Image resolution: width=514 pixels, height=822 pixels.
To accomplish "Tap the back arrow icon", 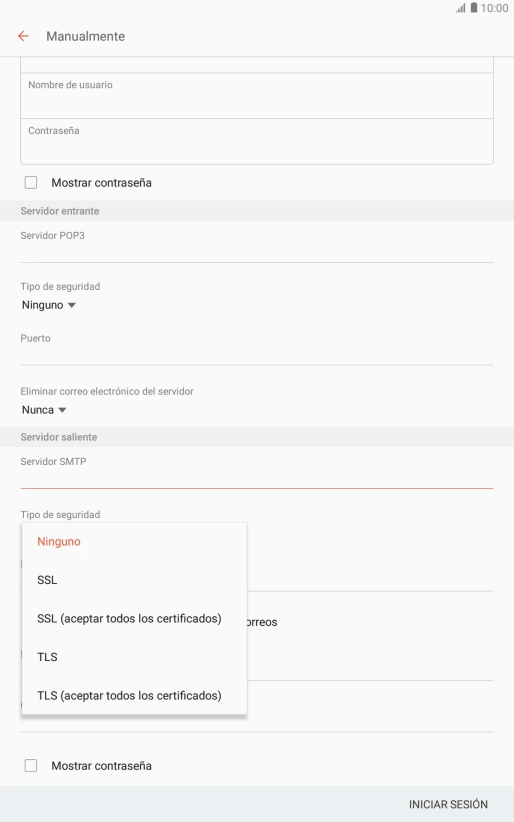I will pyautogui.click(x=23, y=36).
